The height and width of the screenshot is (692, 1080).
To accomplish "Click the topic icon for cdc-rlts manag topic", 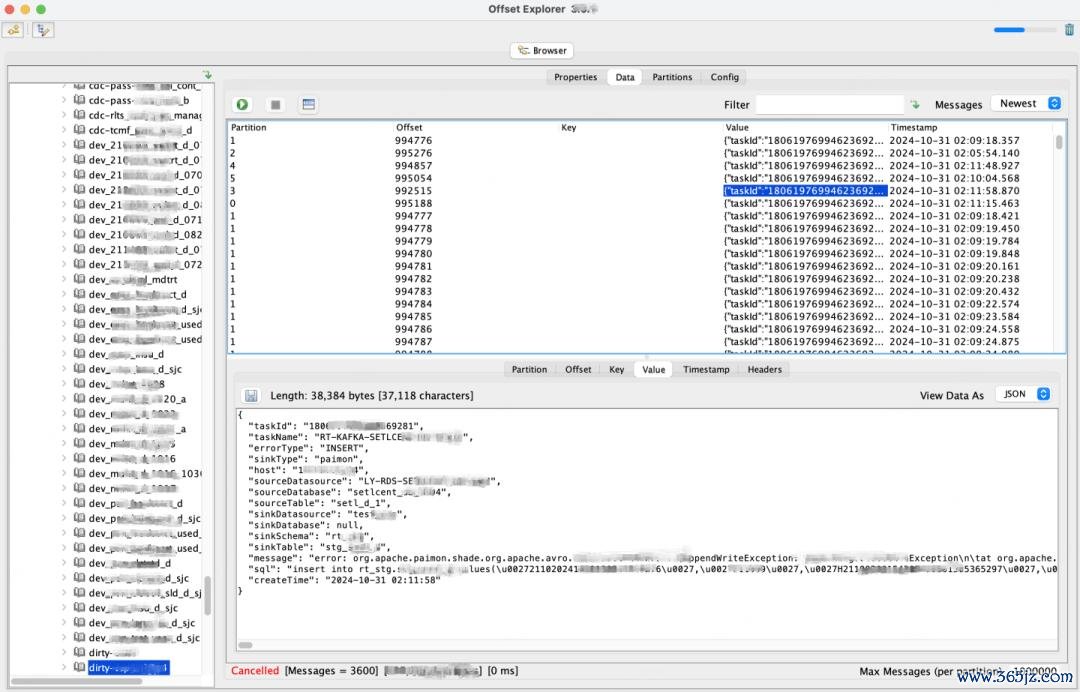I will coord(80,115).
